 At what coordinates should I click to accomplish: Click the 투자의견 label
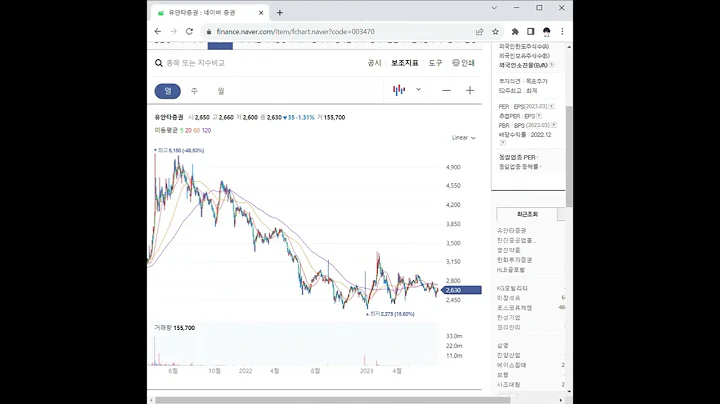pyautogui.click(x=510, y=81)
